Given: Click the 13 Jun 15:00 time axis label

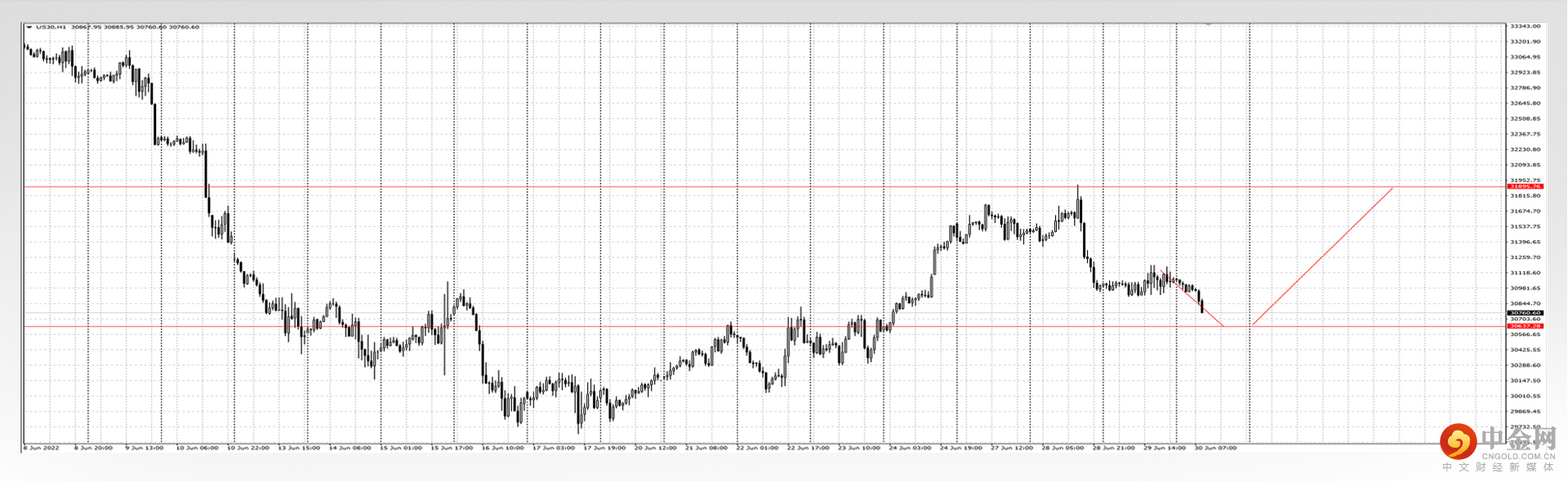Looking at the screenshot, I should click(299, 448).
